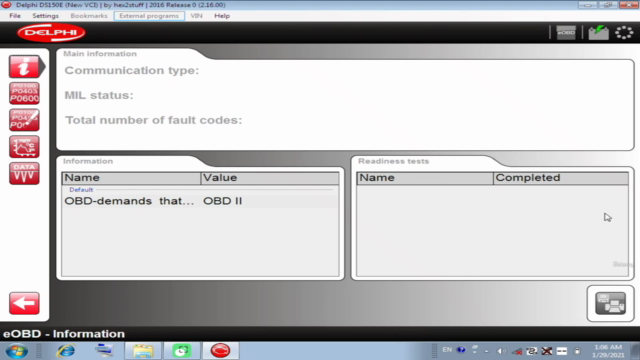Select the 'OBD-demands that...' row name
Screen dimensions: 640x360
pyautogui.click(x=129, y=201)
